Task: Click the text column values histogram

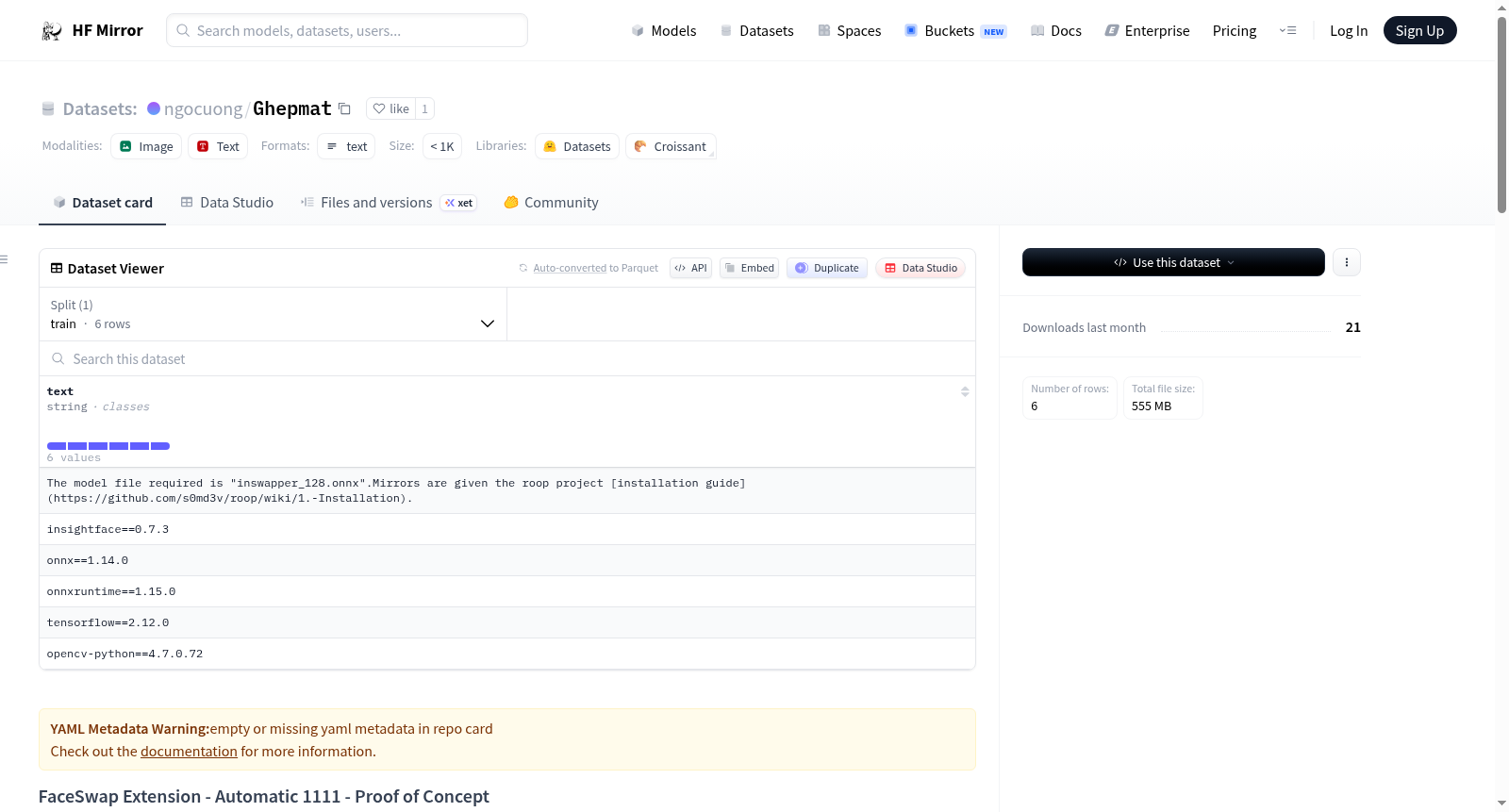Action: point(108,446)
